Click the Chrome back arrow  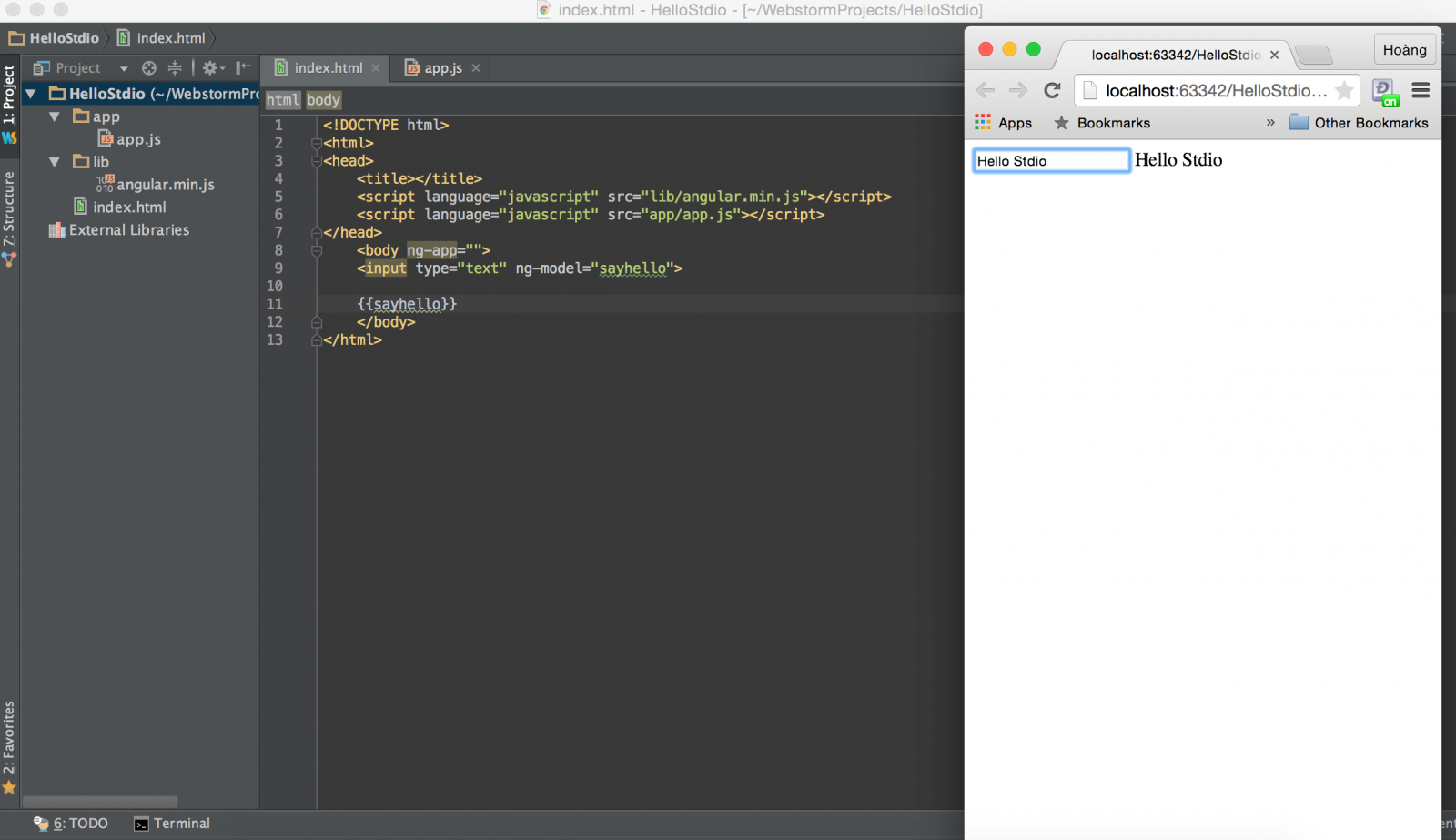point(986,90)
